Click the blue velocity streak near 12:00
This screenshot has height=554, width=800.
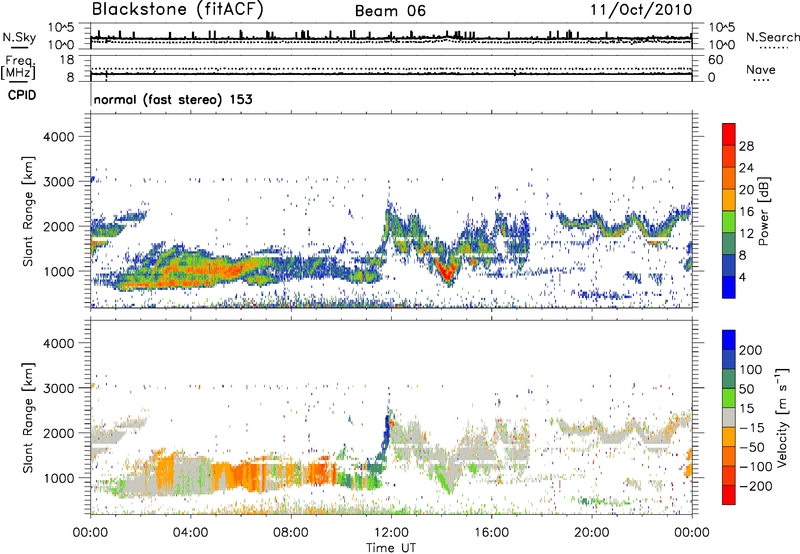tap(386, 435)
